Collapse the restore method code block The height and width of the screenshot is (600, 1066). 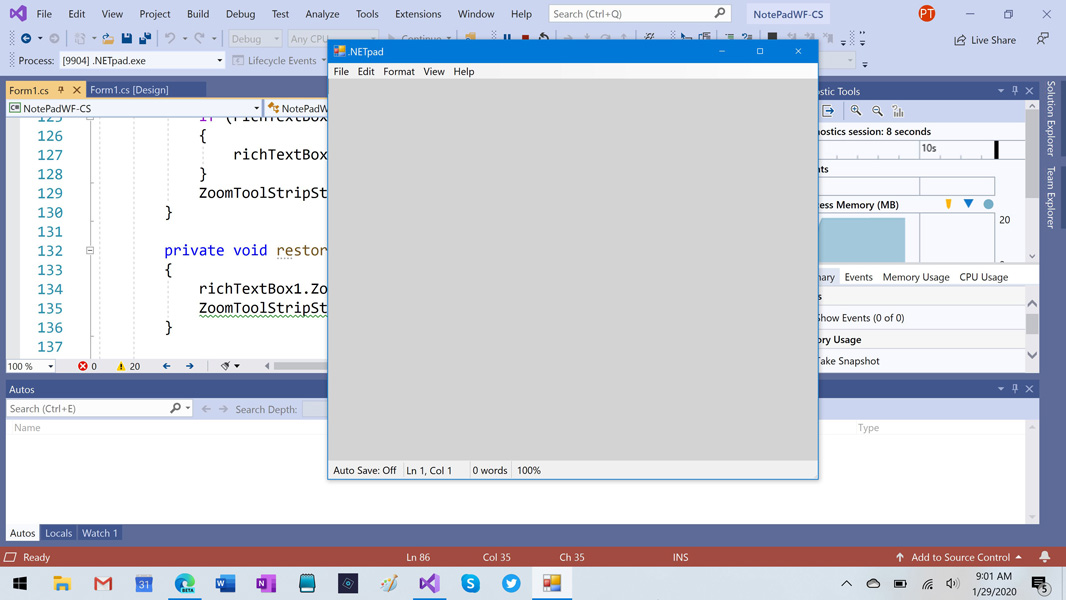click(90, 251)
